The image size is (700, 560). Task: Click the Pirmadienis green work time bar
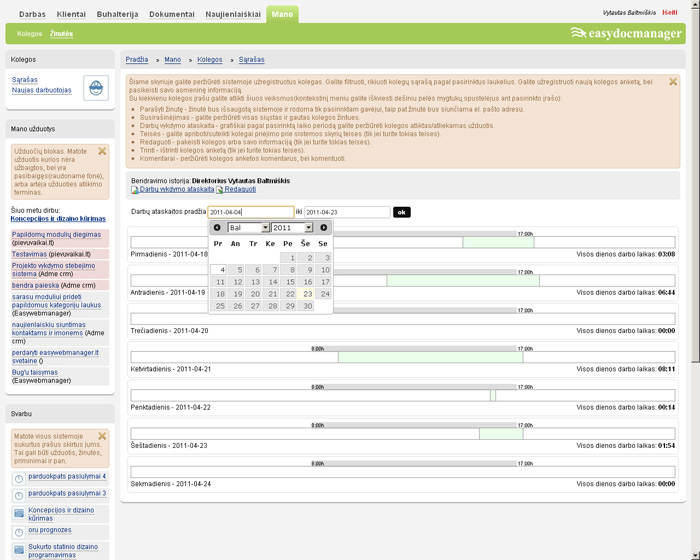pos(498,242)
